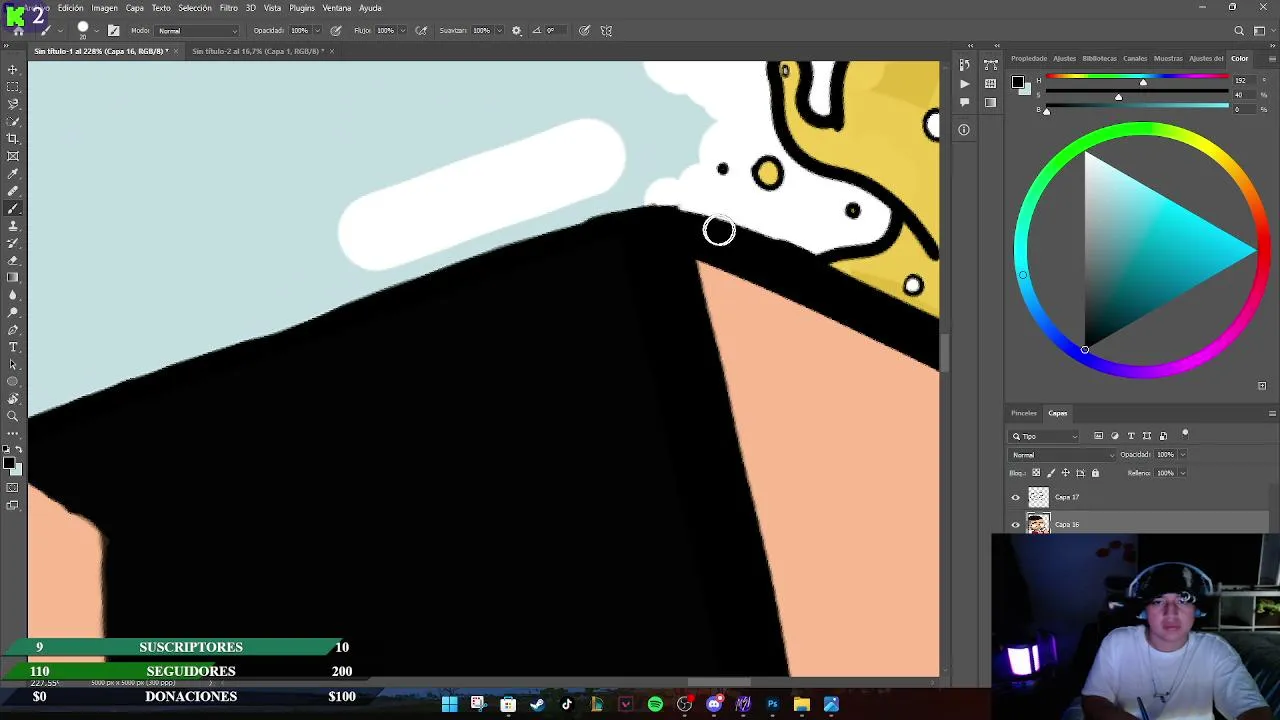
Task: Open layer Opacidad dropdown arrow
Action: click(x=1182, y=455)
